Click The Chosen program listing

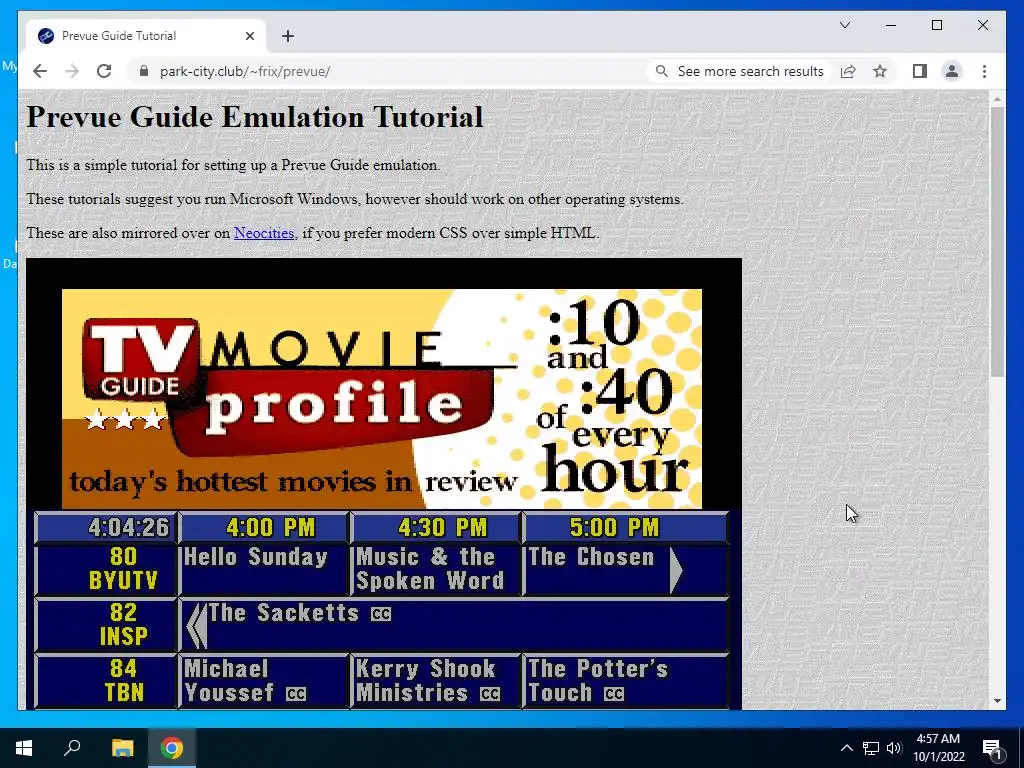(625, 569)
